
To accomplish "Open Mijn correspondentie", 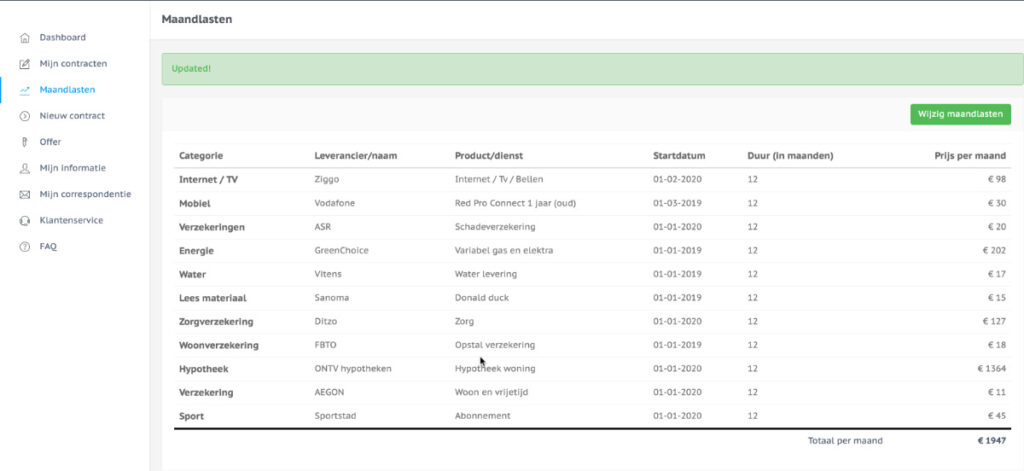I will pyautogui.click(x=85, y=195).
